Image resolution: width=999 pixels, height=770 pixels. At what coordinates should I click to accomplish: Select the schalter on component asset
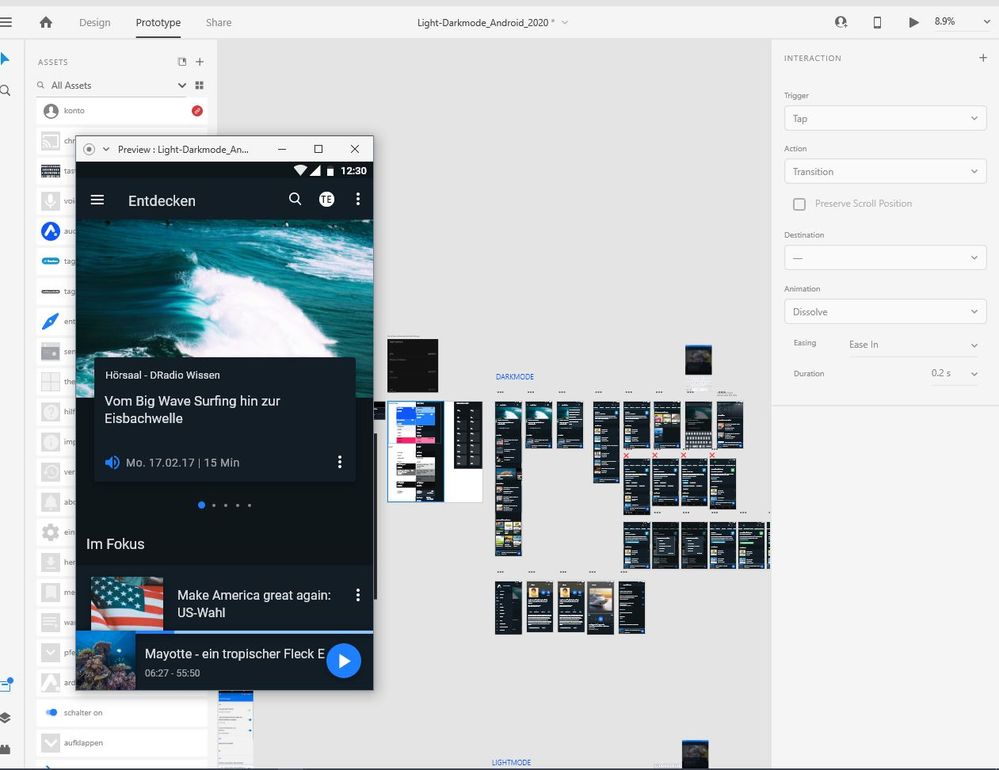pyautogui.click(x=122, y=713)
